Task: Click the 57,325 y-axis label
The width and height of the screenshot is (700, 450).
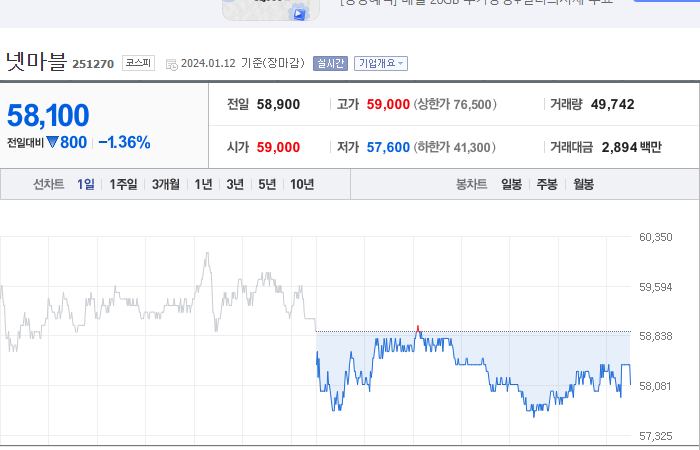Action: (655, 436)
